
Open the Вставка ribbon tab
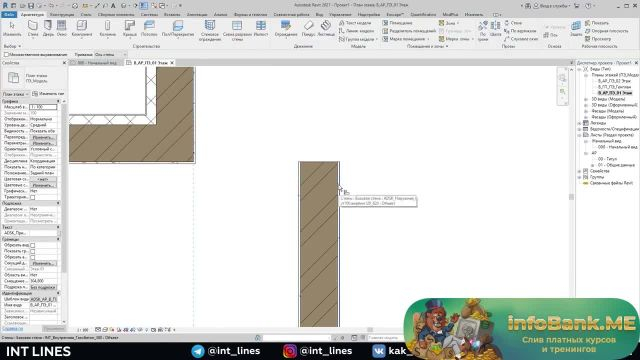point(172,14)
